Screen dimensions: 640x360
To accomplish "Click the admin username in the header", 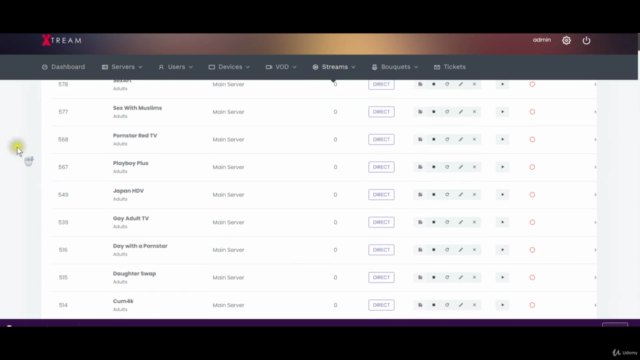I will point(542,40).
